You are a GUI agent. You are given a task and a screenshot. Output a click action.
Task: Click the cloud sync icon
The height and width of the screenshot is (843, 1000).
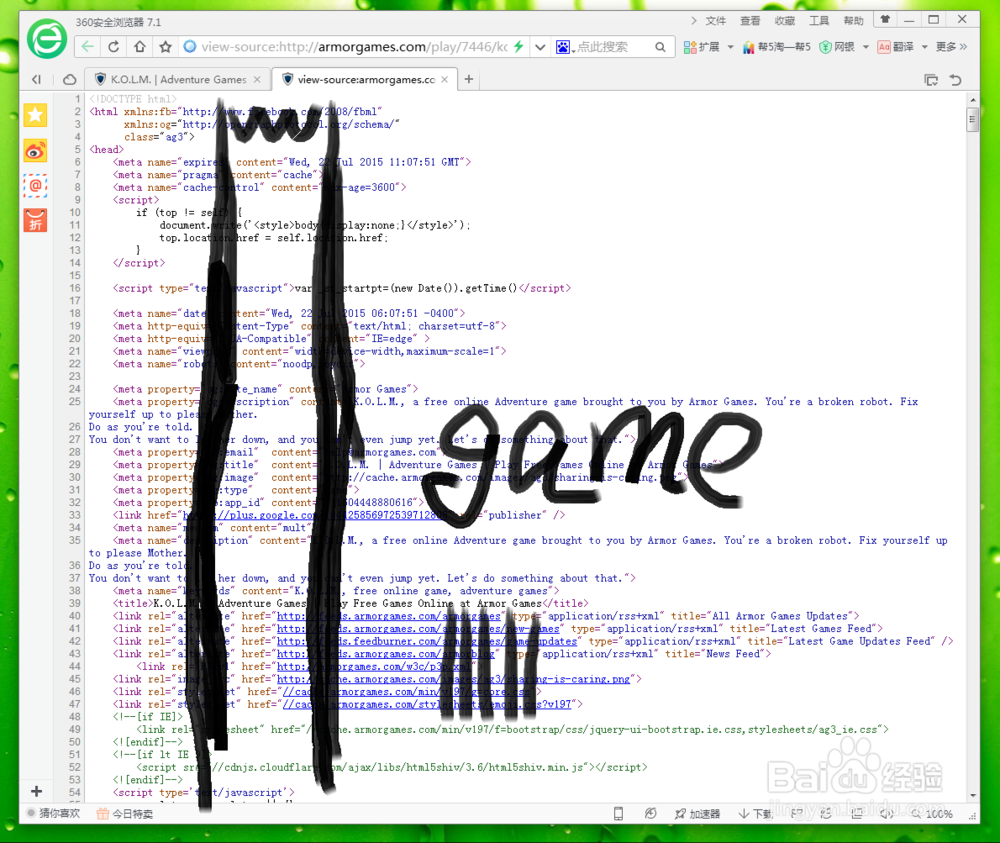point(70,79)
